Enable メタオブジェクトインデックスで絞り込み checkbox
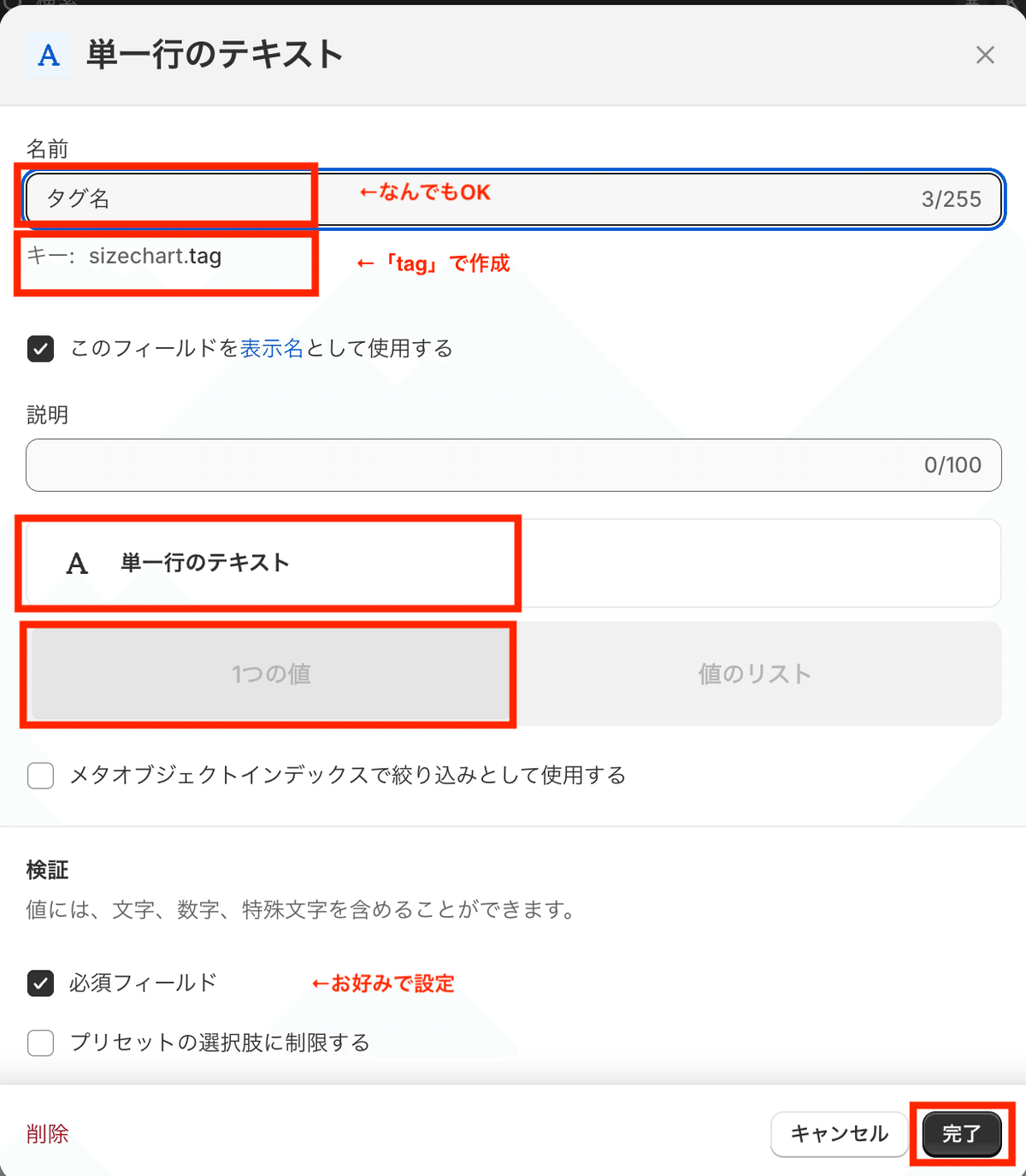The image size is (1026, 1176). (40, 776)
